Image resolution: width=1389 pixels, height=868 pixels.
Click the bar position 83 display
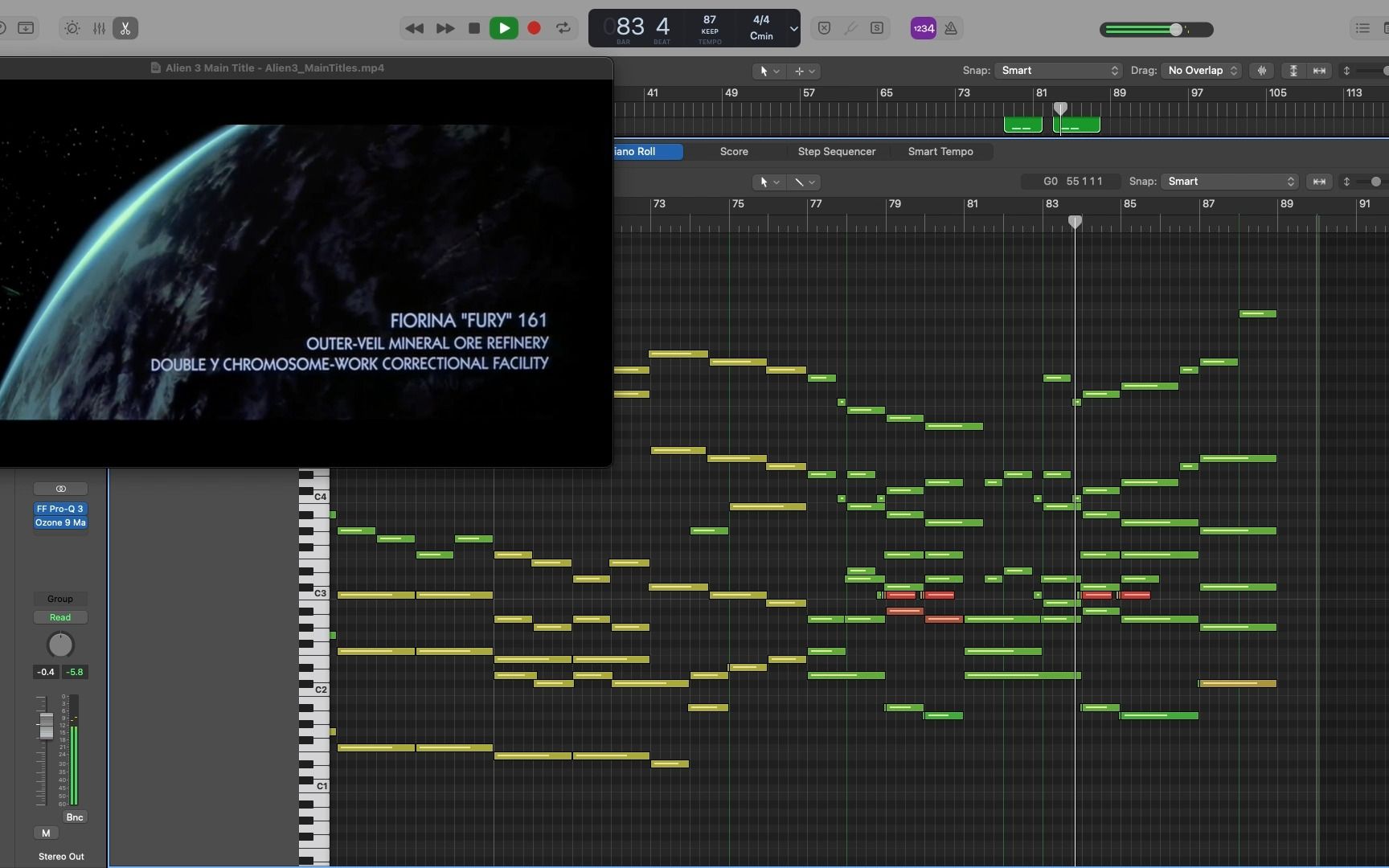[630, 27]
